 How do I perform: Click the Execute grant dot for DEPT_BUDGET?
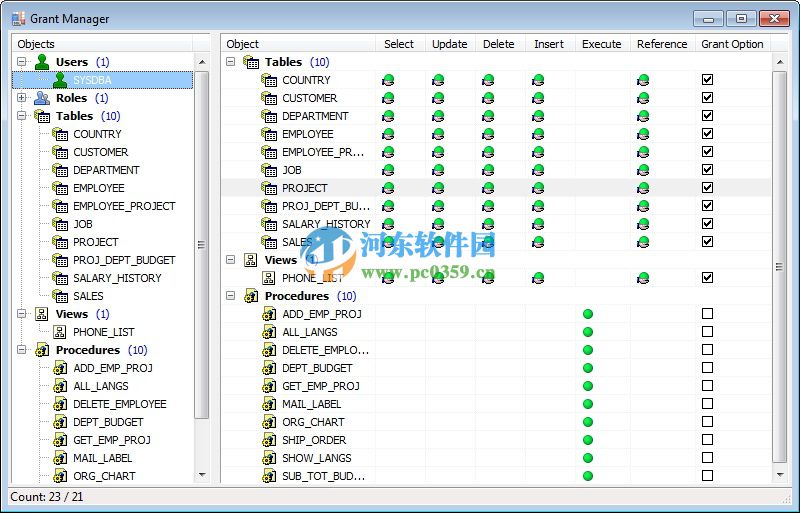pos(588,368)
